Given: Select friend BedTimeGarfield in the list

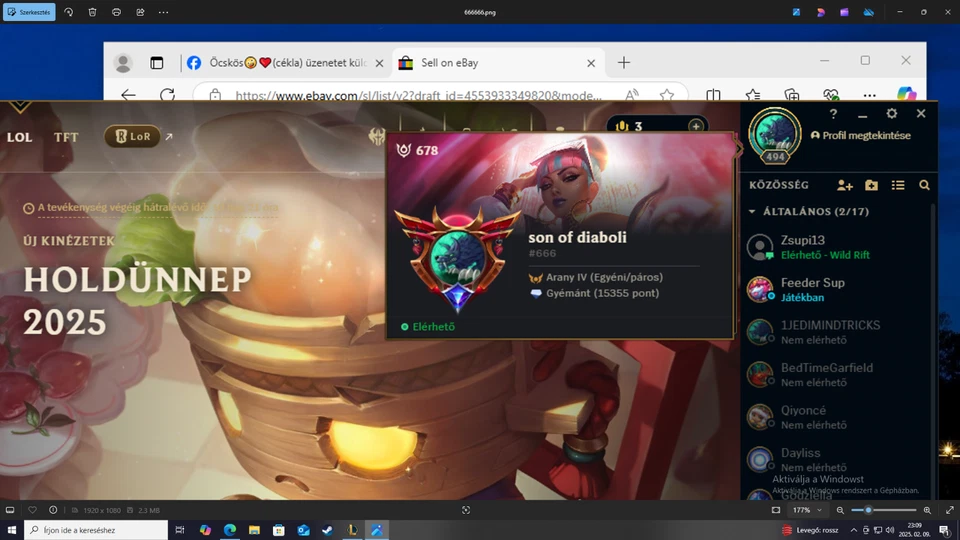Looking at the screenshot, I should coord(838,374).
